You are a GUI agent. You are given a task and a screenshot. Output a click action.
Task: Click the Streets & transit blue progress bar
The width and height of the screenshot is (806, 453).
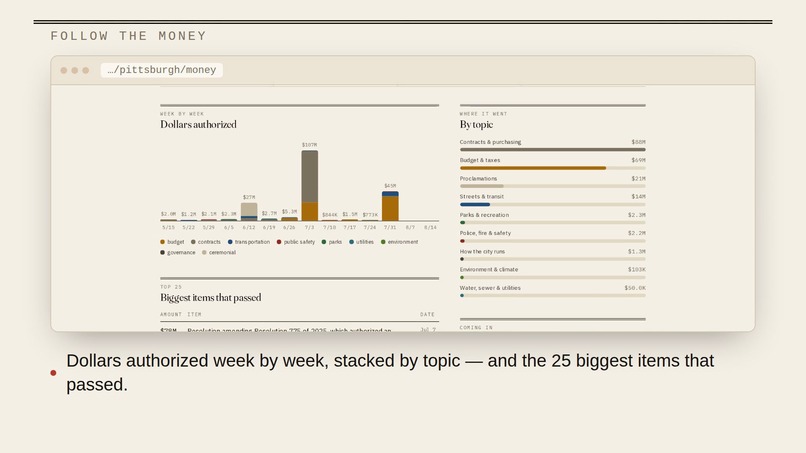point(475,205)
